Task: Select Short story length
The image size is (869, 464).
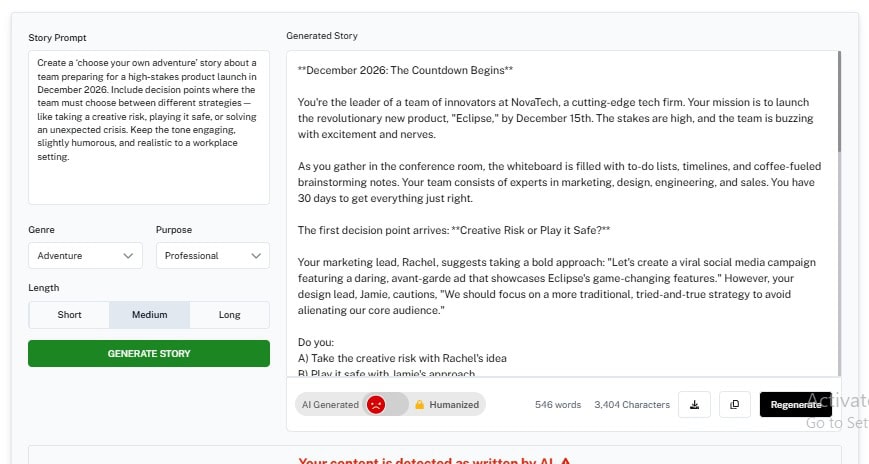Action: coord(69,315)
